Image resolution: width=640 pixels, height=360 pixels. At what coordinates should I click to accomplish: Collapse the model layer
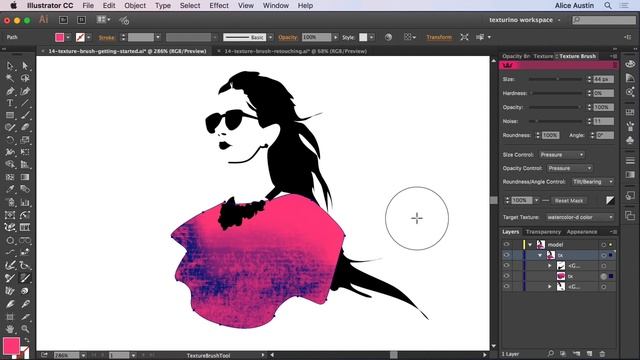[530, 245]
